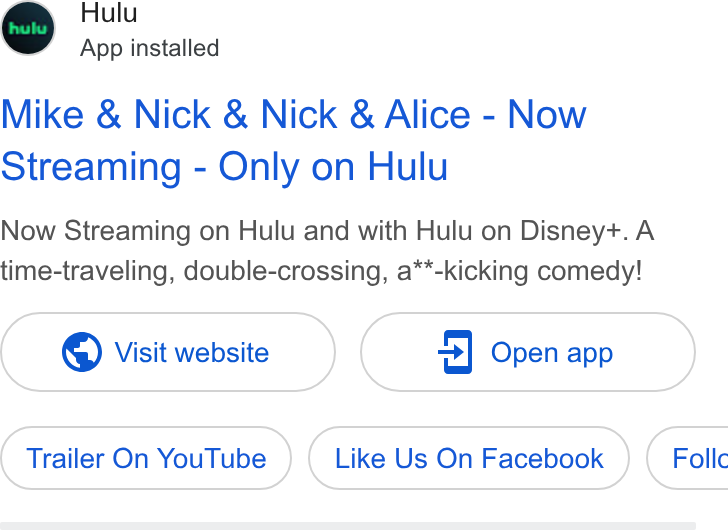Click 'Alice - Now' in the ad headline
The height and width of the screenshot is (530, 728).
(486, 114)
